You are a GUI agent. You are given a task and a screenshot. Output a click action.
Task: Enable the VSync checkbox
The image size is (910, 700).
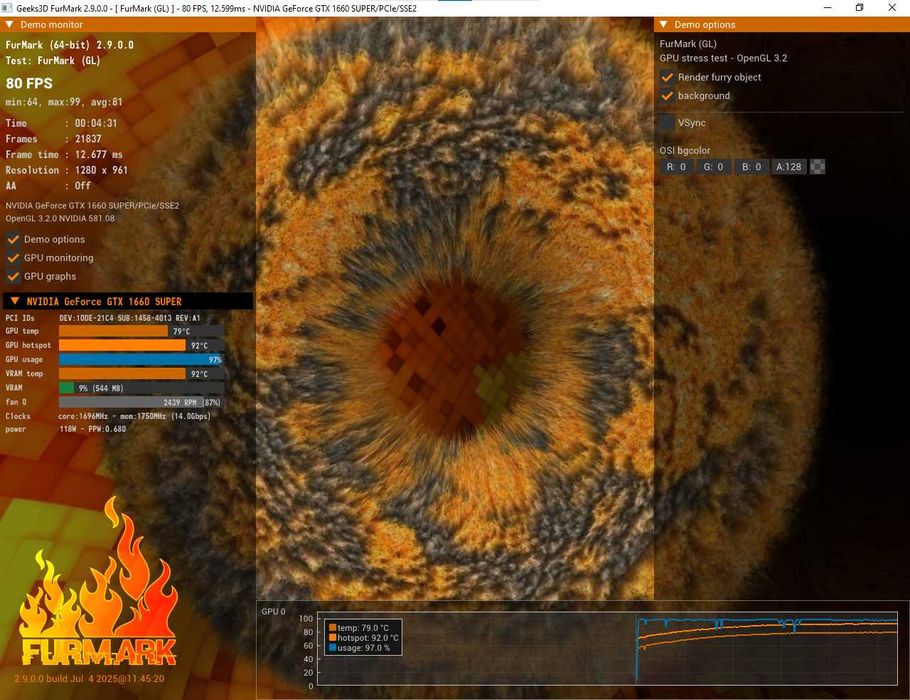[667, 122]
